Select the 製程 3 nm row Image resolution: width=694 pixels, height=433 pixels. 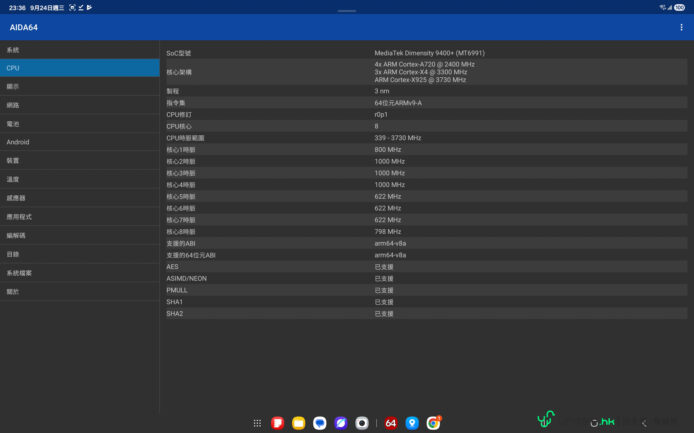[x=427, y=91]
